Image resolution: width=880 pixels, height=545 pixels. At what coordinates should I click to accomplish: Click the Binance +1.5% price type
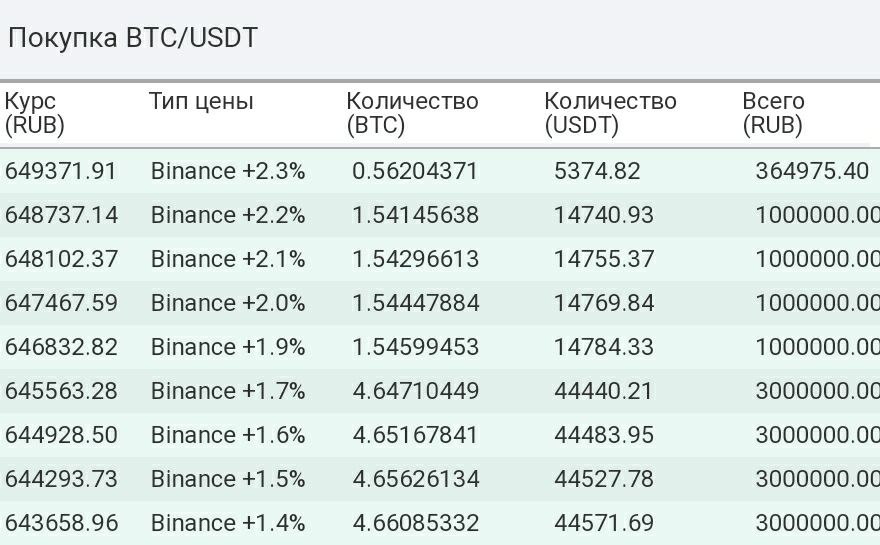tap(228, 479)
